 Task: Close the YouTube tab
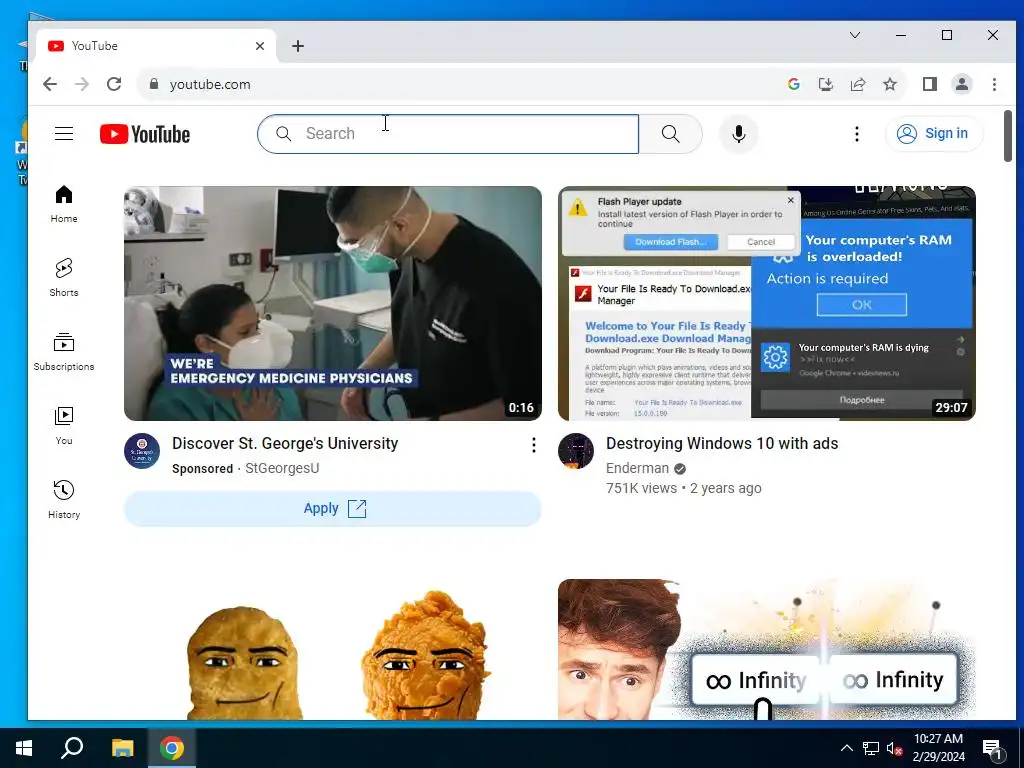[x=260, y=46]
